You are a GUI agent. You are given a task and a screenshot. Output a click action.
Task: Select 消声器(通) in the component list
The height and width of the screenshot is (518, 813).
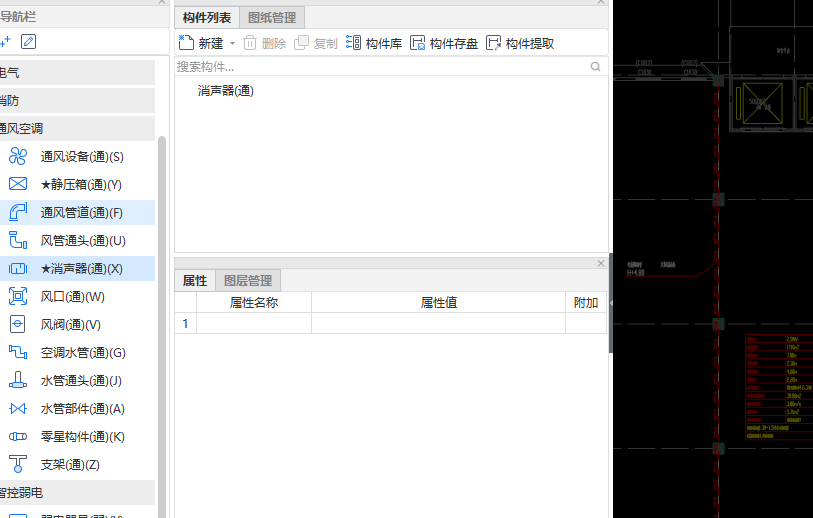(x=226, y=91)
